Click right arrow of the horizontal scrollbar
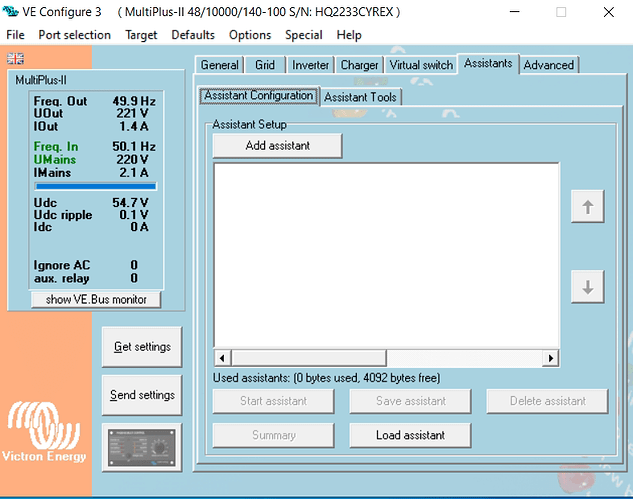Viewport: 633px width, 499px height. coord(551,358)
